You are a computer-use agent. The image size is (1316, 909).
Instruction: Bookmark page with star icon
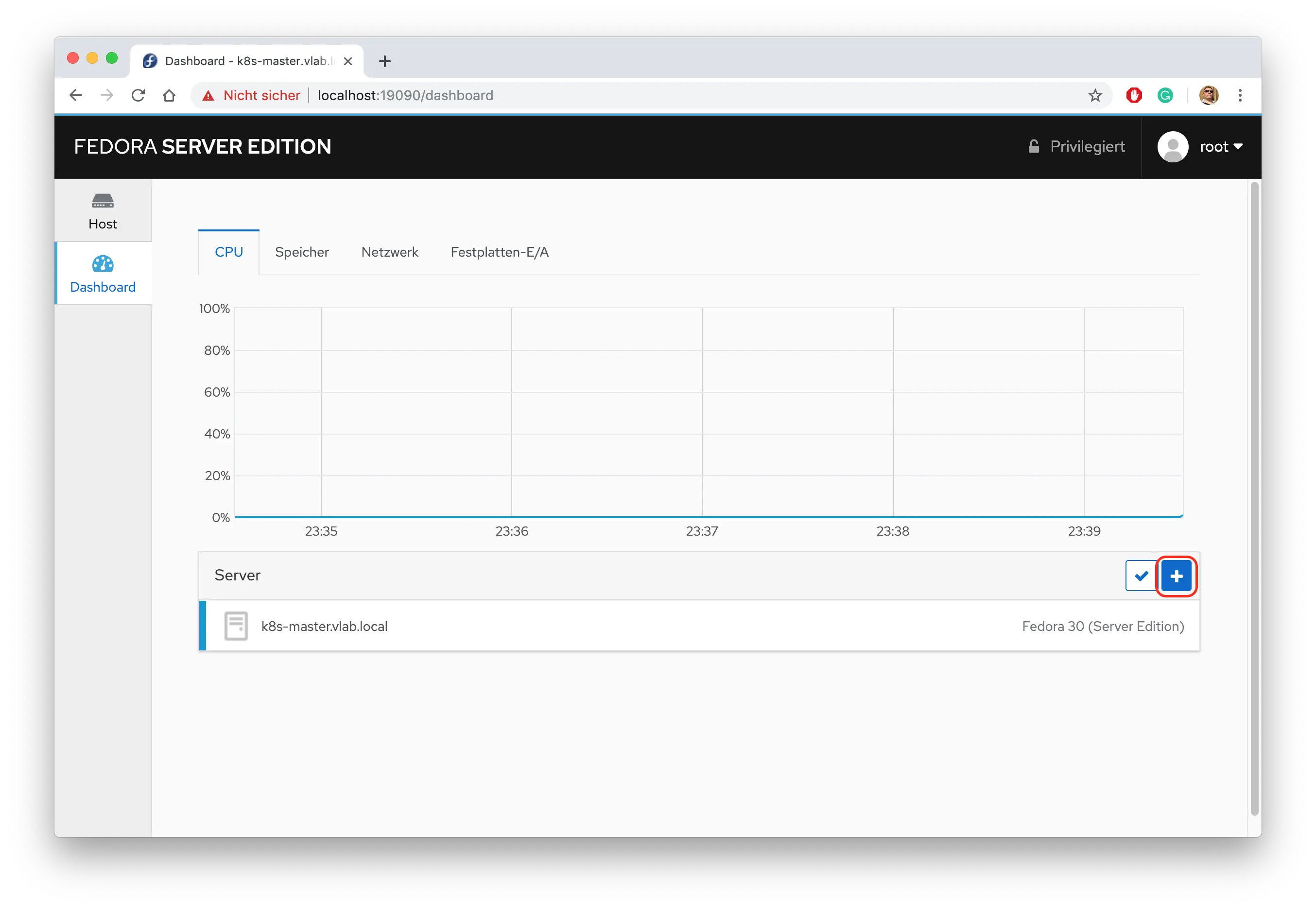click(x=1095, y=95)
